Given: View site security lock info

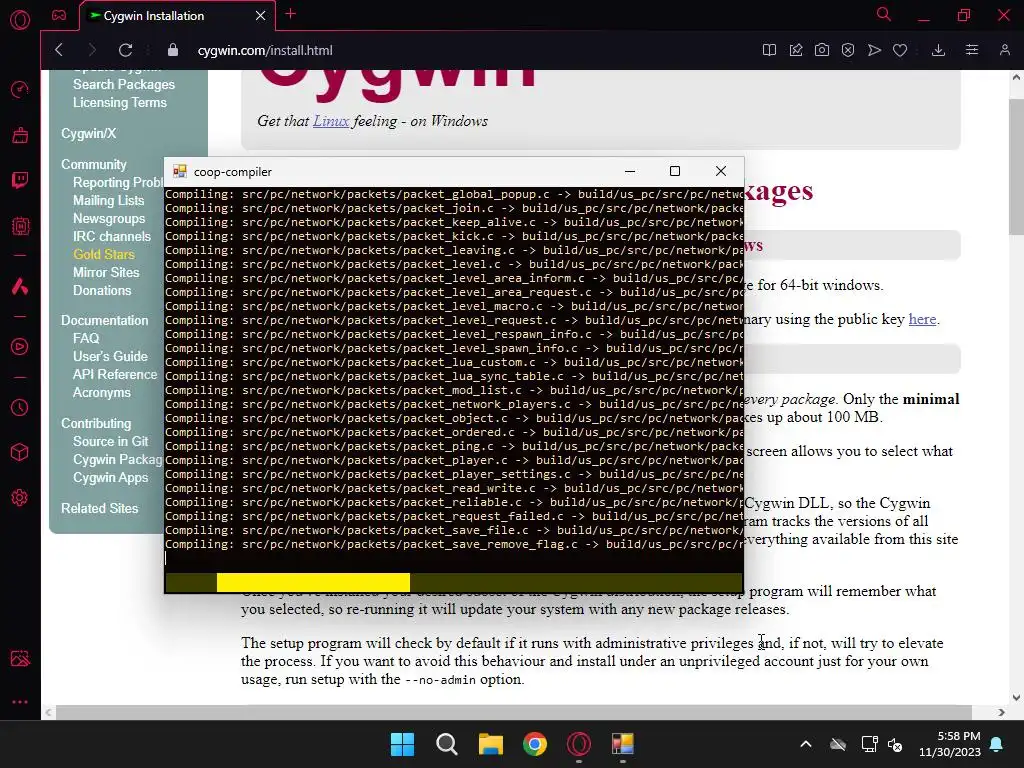Looking at the screenshot, I should coord(172,50).
